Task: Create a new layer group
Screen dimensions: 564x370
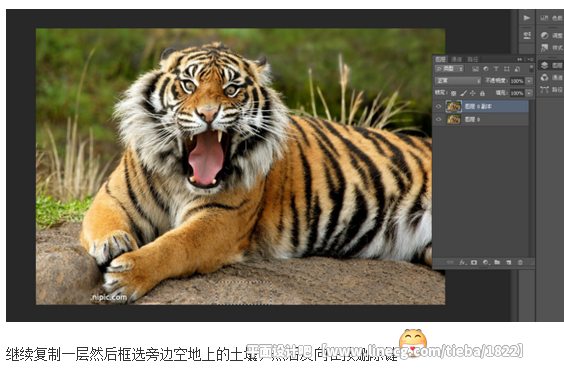Action: click(497, 262)
